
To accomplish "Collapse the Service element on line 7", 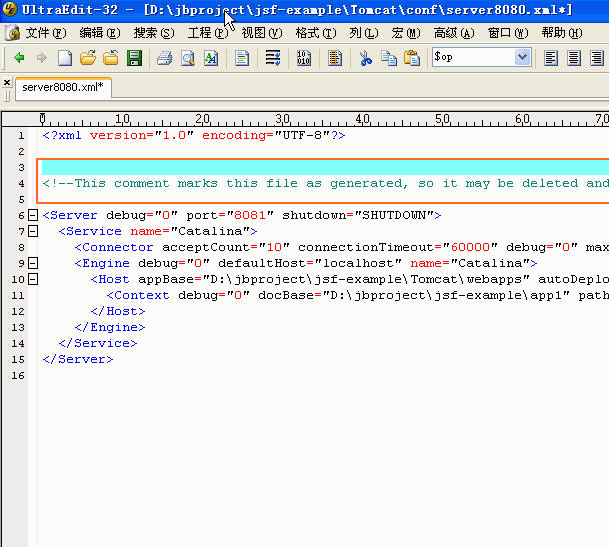I will click(x=33, y=231).
